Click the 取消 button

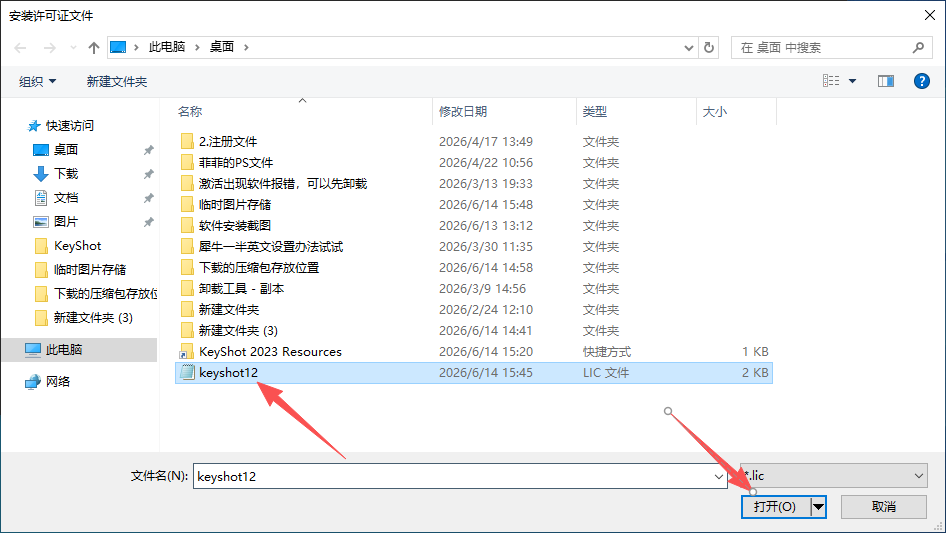(883, 507)
